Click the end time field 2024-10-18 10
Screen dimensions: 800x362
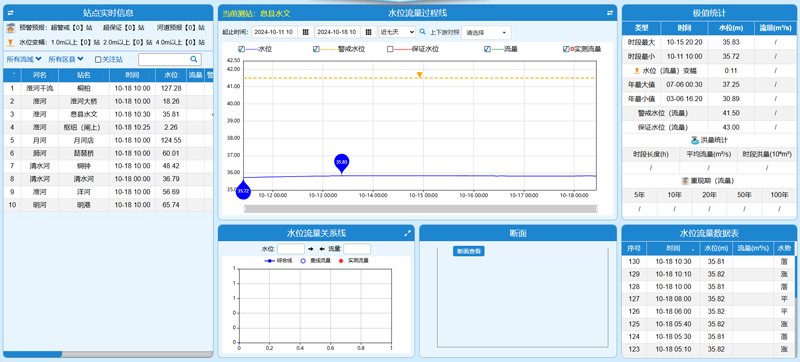[x=338, y=32]
